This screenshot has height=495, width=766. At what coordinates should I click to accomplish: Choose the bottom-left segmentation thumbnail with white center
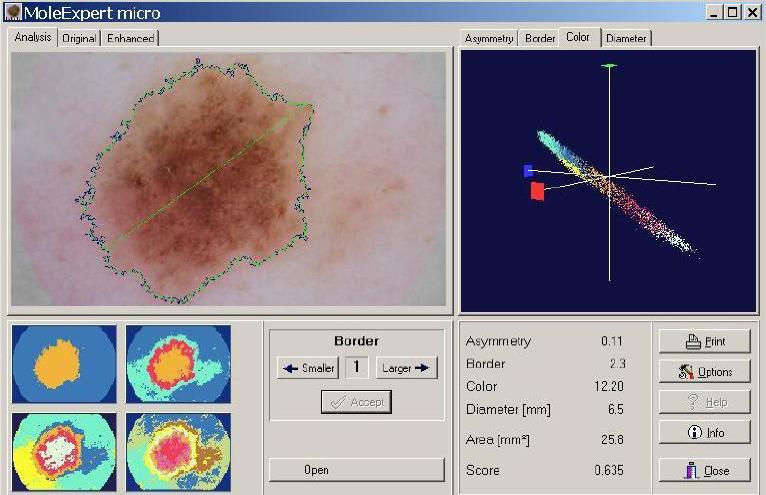pyautogui.click(x=64, y=452)
